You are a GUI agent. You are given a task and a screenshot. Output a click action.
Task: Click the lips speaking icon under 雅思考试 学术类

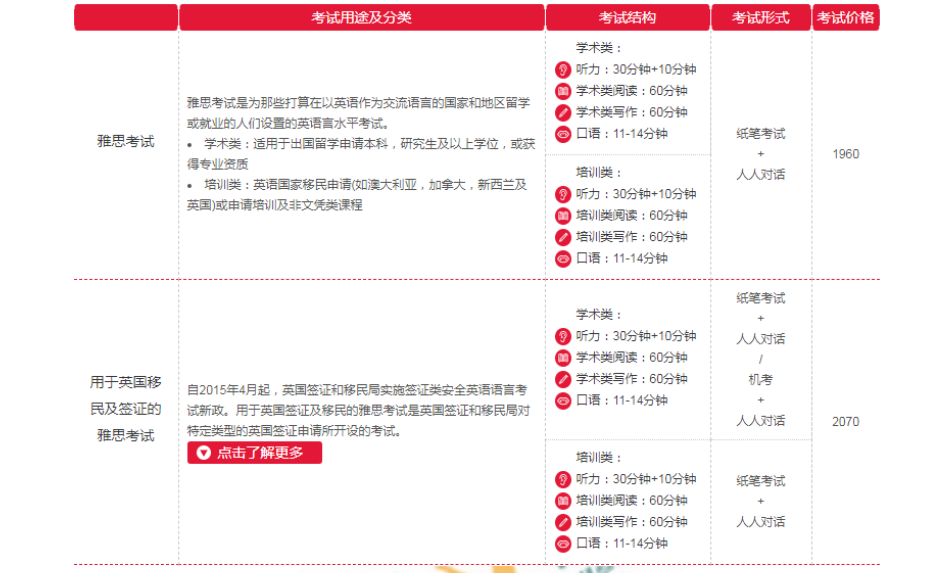tap(563, 134)
